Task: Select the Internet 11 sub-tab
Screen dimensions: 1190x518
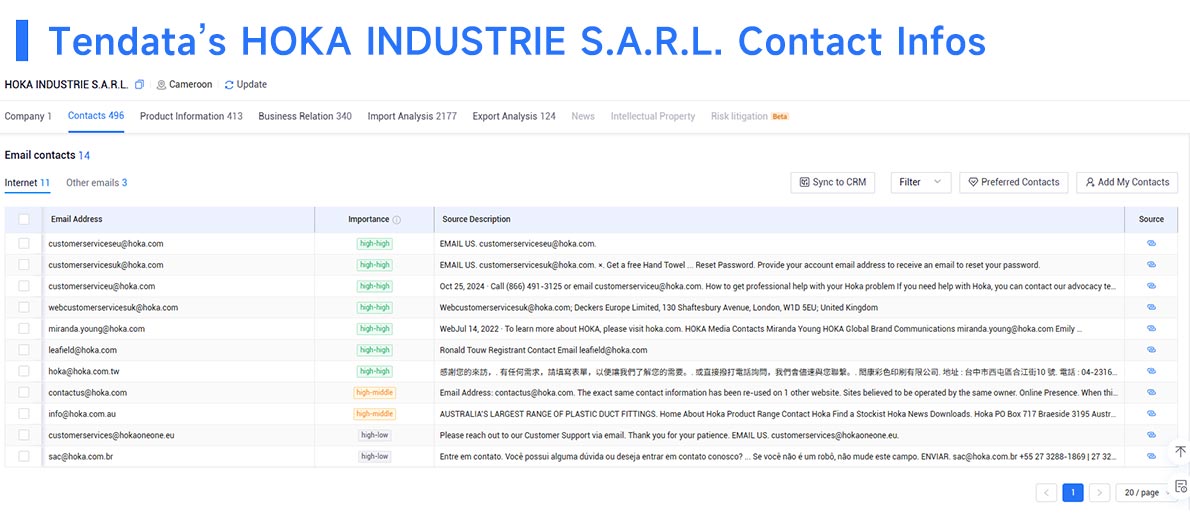Action: tap(27, 183)
